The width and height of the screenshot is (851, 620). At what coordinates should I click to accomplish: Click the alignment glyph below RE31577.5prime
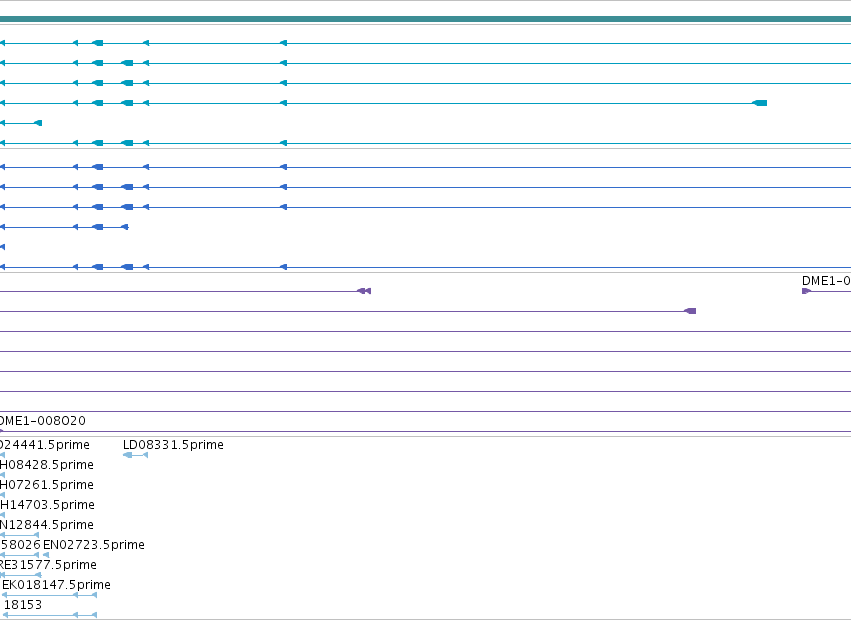21,575
